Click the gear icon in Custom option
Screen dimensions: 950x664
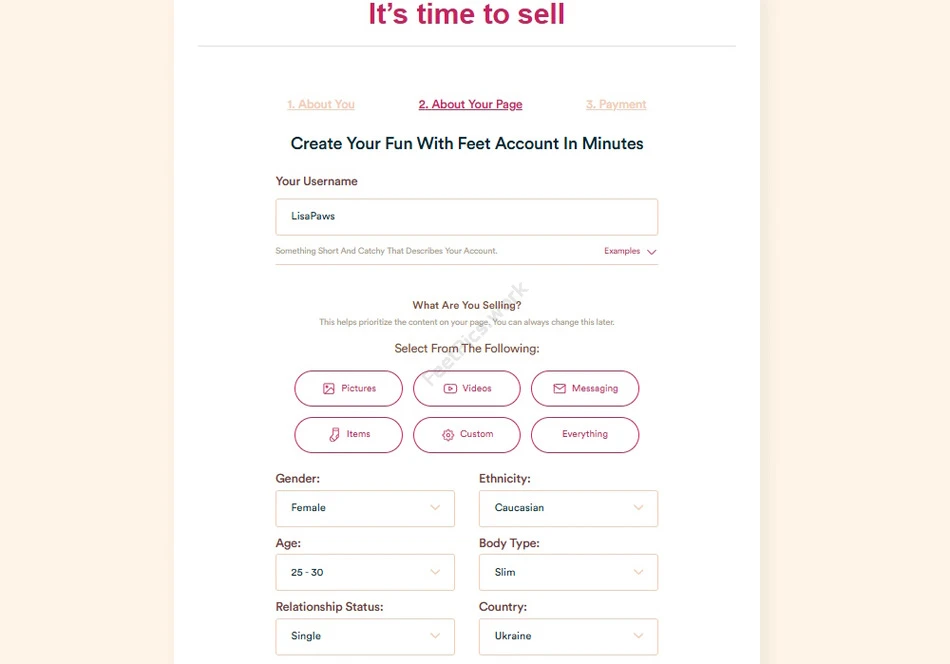[448, 435]
